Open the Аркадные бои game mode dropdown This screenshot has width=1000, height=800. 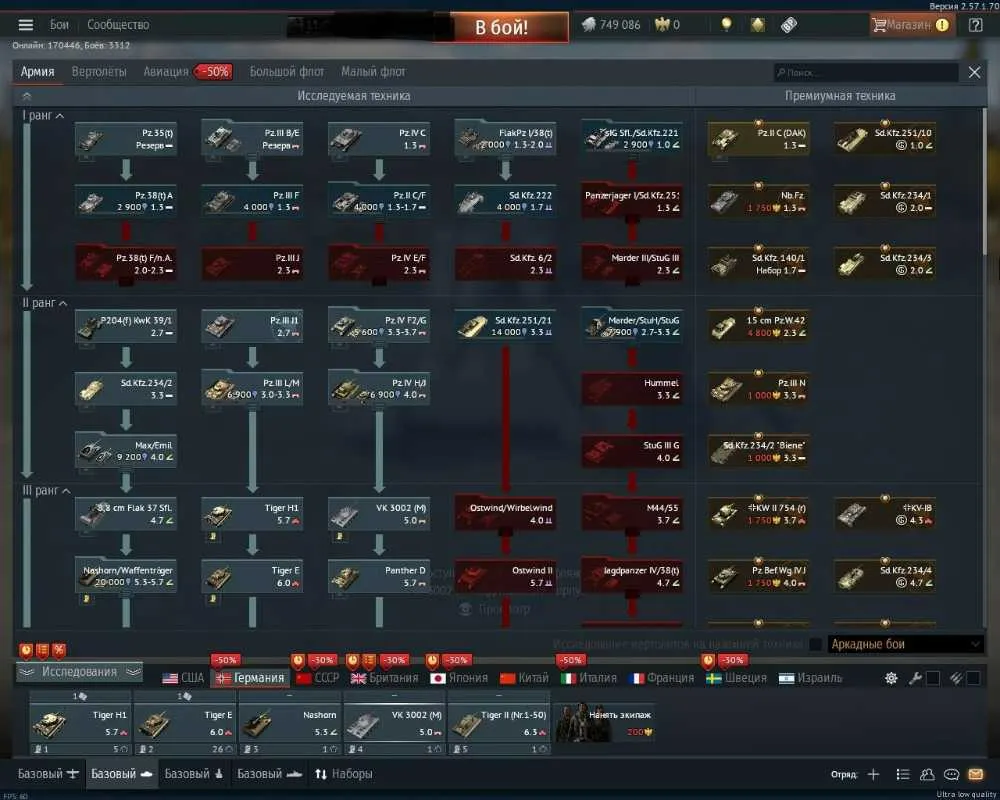click(x=906, y=644)
